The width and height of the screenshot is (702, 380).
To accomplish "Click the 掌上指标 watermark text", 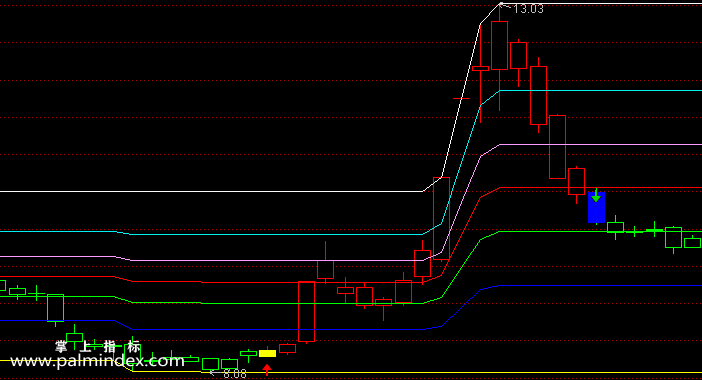I will [98, 346].
